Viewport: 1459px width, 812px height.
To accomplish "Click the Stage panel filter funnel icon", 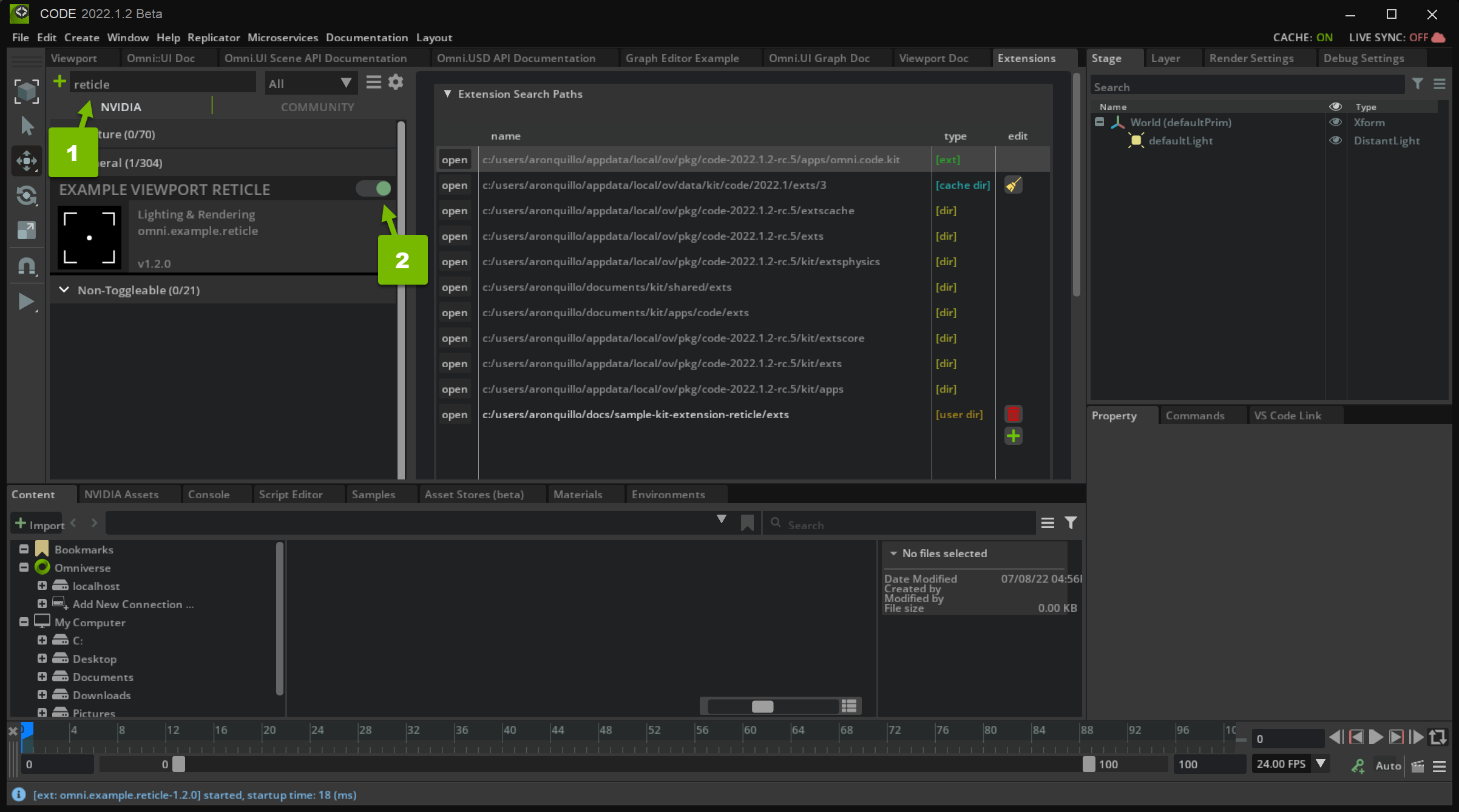I will pos(1418,84).
